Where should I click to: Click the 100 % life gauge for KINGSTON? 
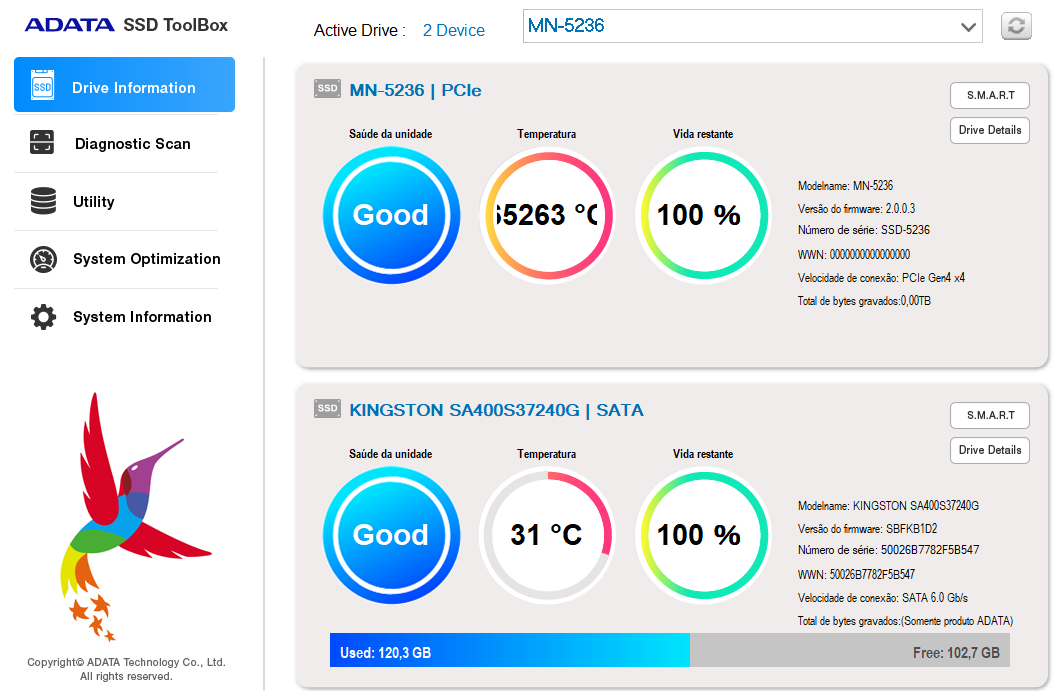point(703,535)
